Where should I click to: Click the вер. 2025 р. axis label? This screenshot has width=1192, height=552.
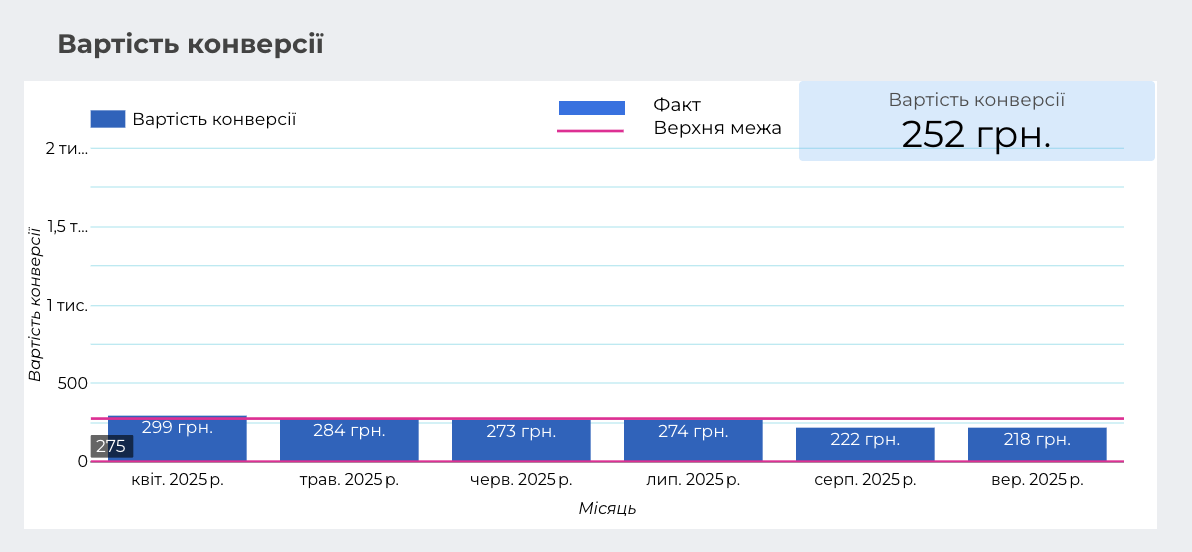[1037, 480]
